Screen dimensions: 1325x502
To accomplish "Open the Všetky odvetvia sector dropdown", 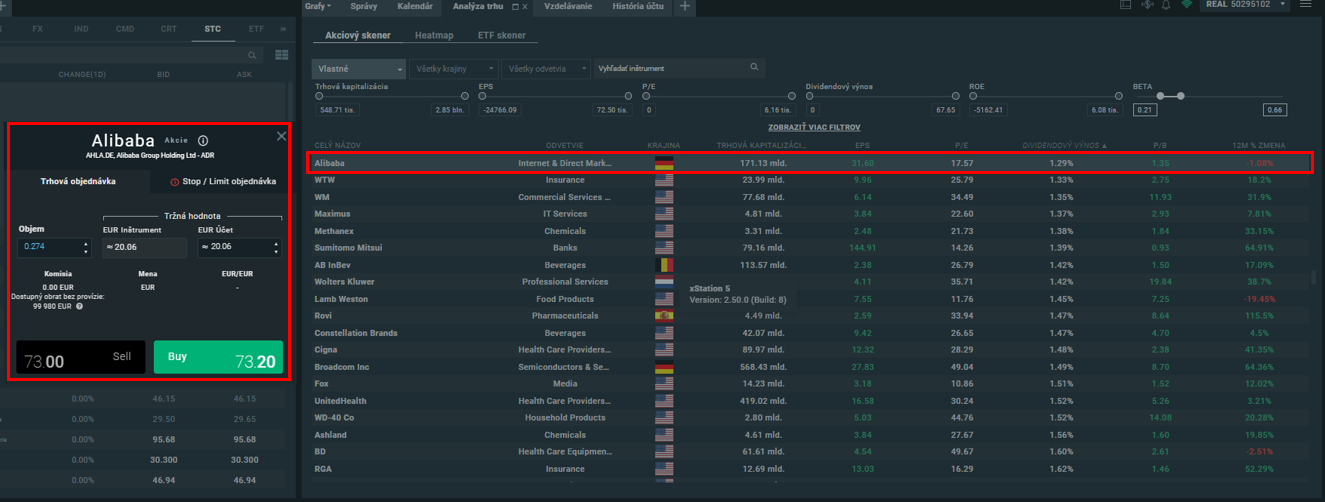I will click(547, 69).
